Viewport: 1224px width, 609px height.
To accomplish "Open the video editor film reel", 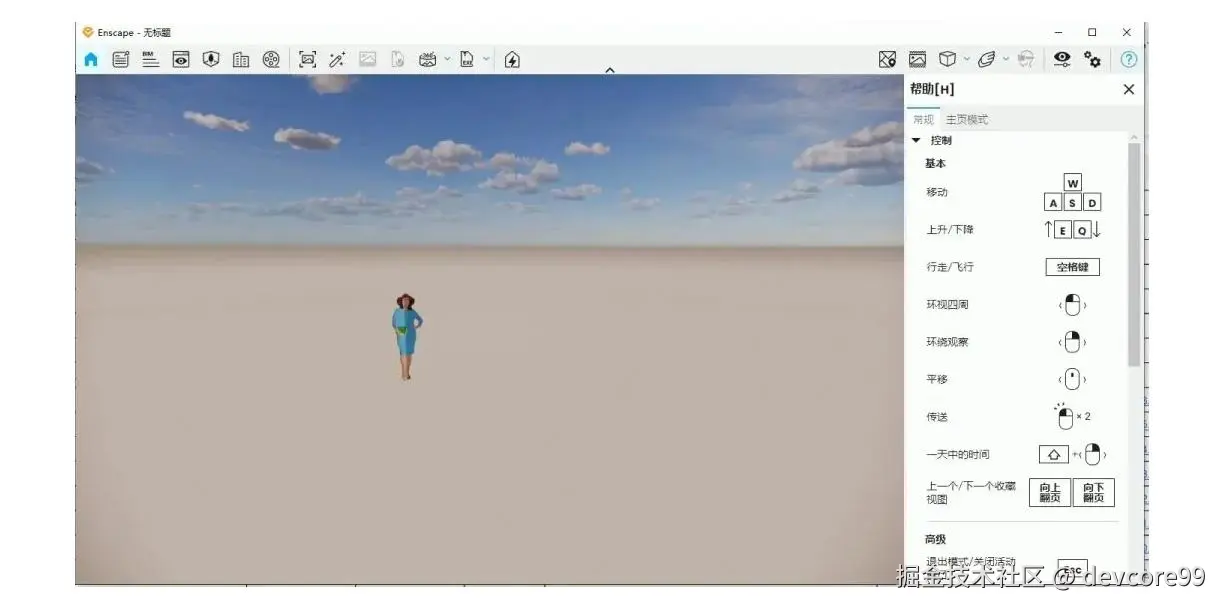I will [271, 59].
